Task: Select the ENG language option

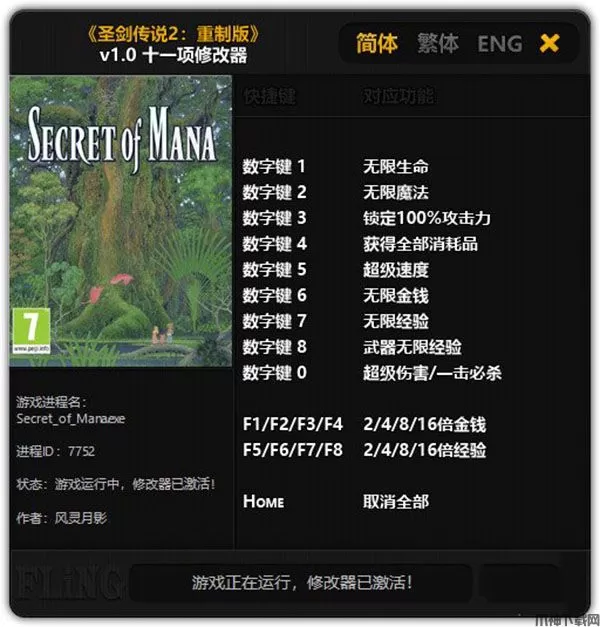Action: (x=500, y=44)
